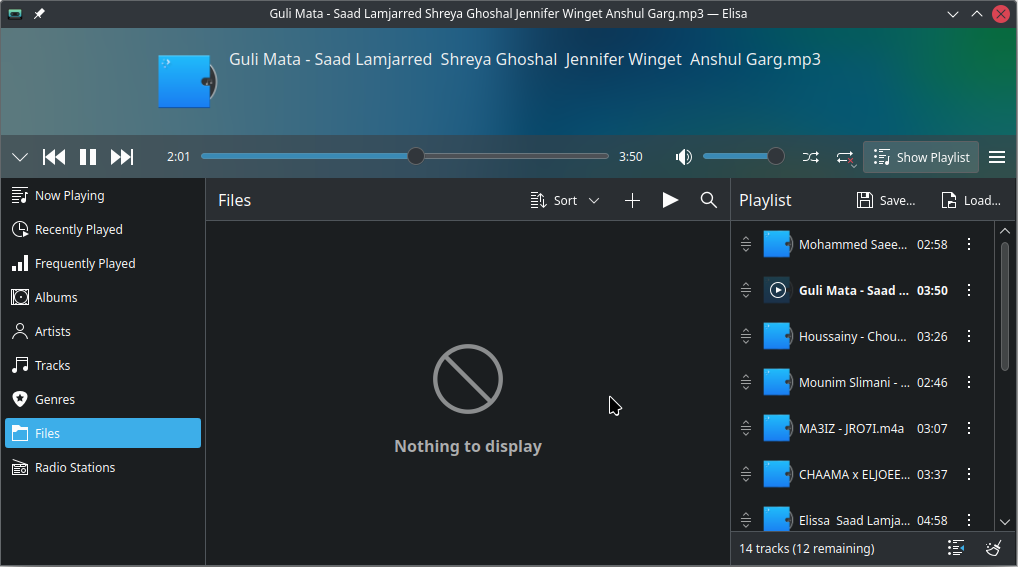This screenshot has height=567, width=1018.
Task: Select MA3IZ - JRO7I.m4a track
Action: [862, 429]
